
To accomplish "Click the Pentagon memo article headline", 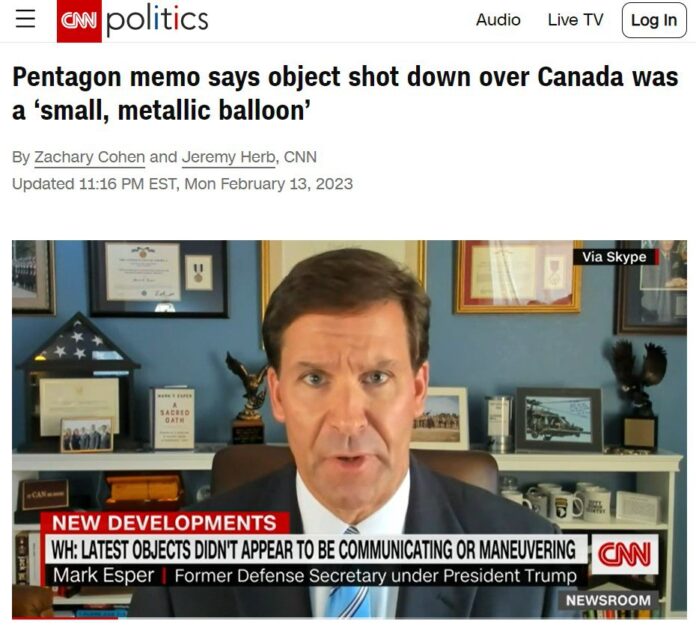I will point(345,94).
